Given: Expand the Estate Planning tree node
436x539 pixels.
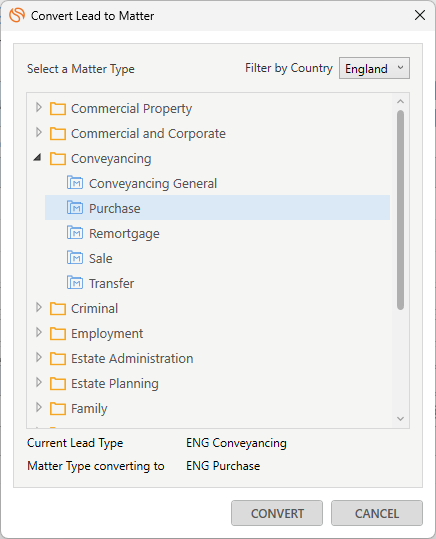Looking at the screenshot, I should 39,382.
